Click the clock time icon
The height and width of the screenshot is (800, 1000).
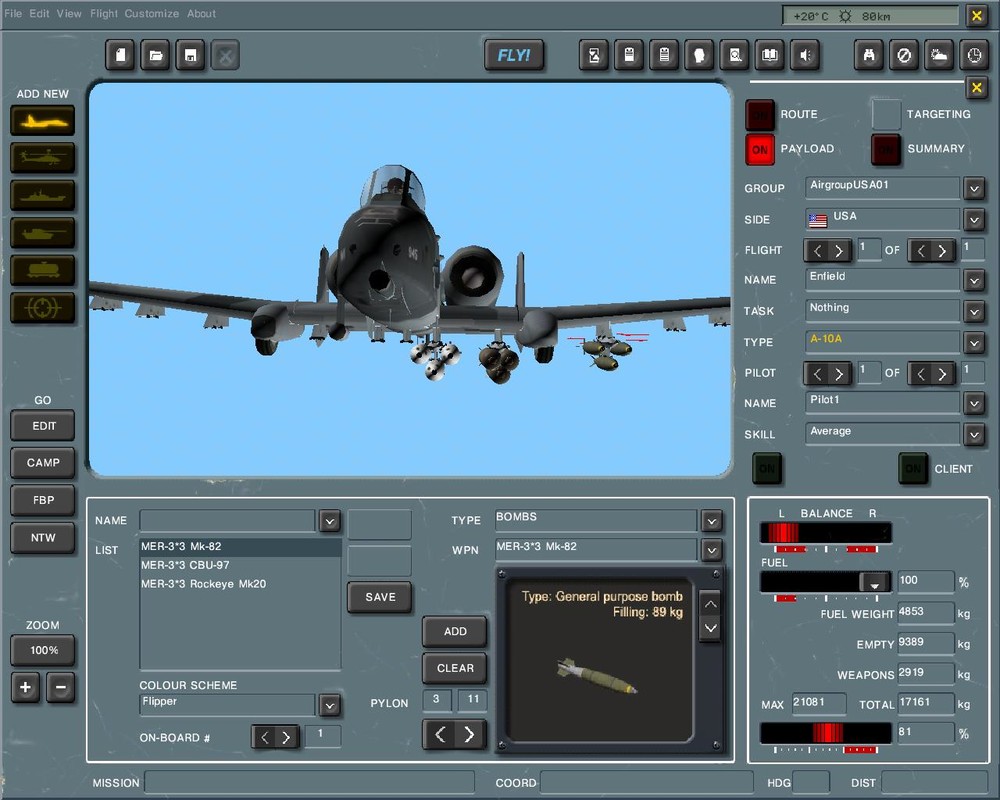coord(974,56)
